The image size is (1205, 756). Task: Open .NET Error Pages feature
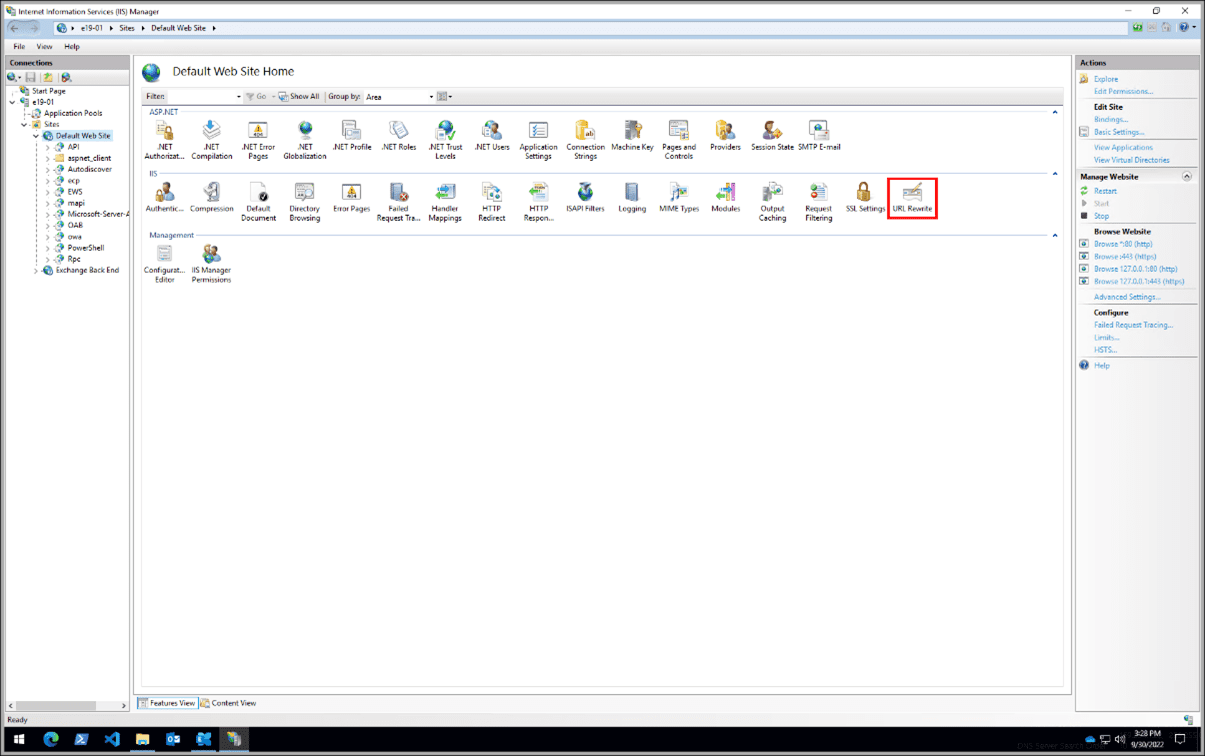click(x=258, y=140)
